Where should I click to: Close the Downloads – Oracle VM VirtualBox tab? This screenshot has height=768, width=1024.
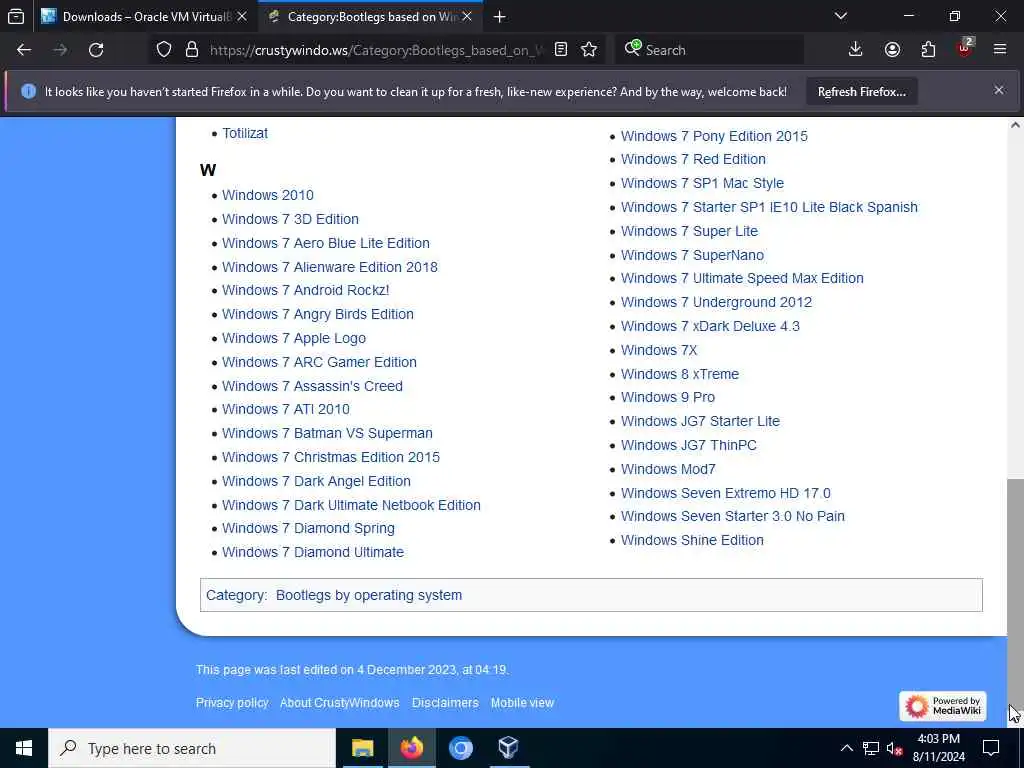click(242, 16)
